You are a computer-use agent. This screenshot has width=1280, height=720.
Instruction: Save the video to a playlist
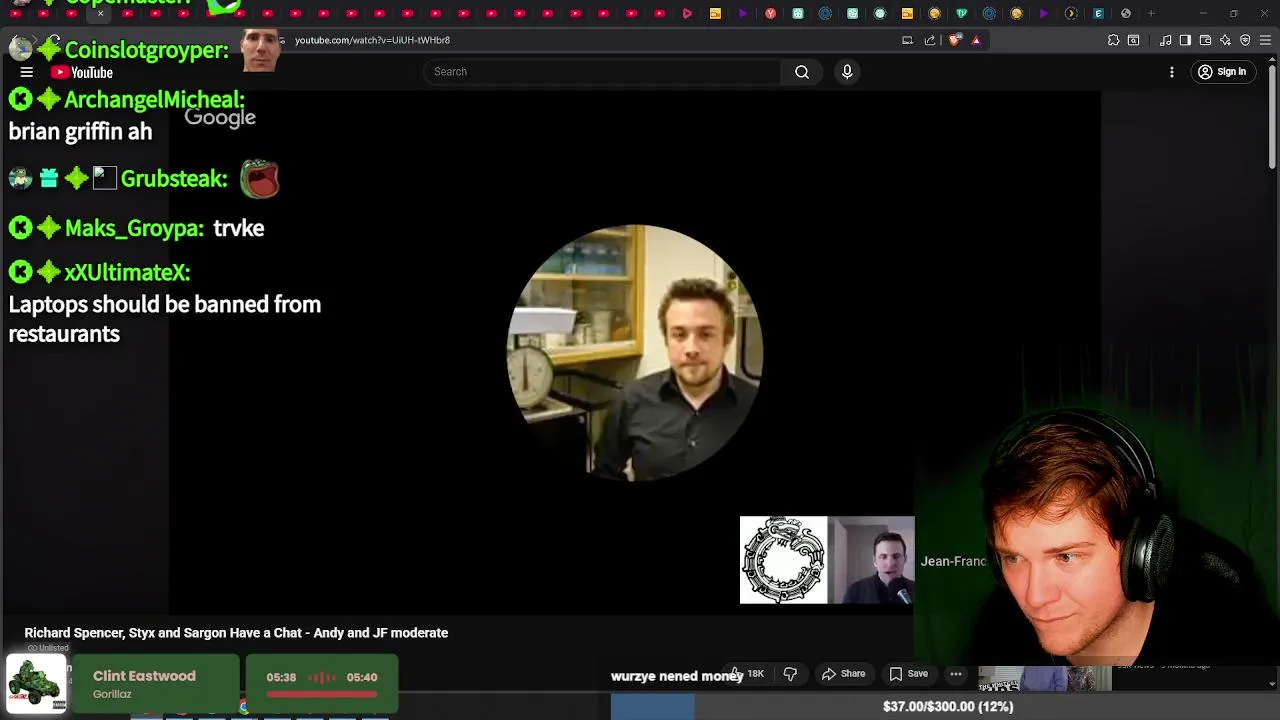[x=908, y=674]
